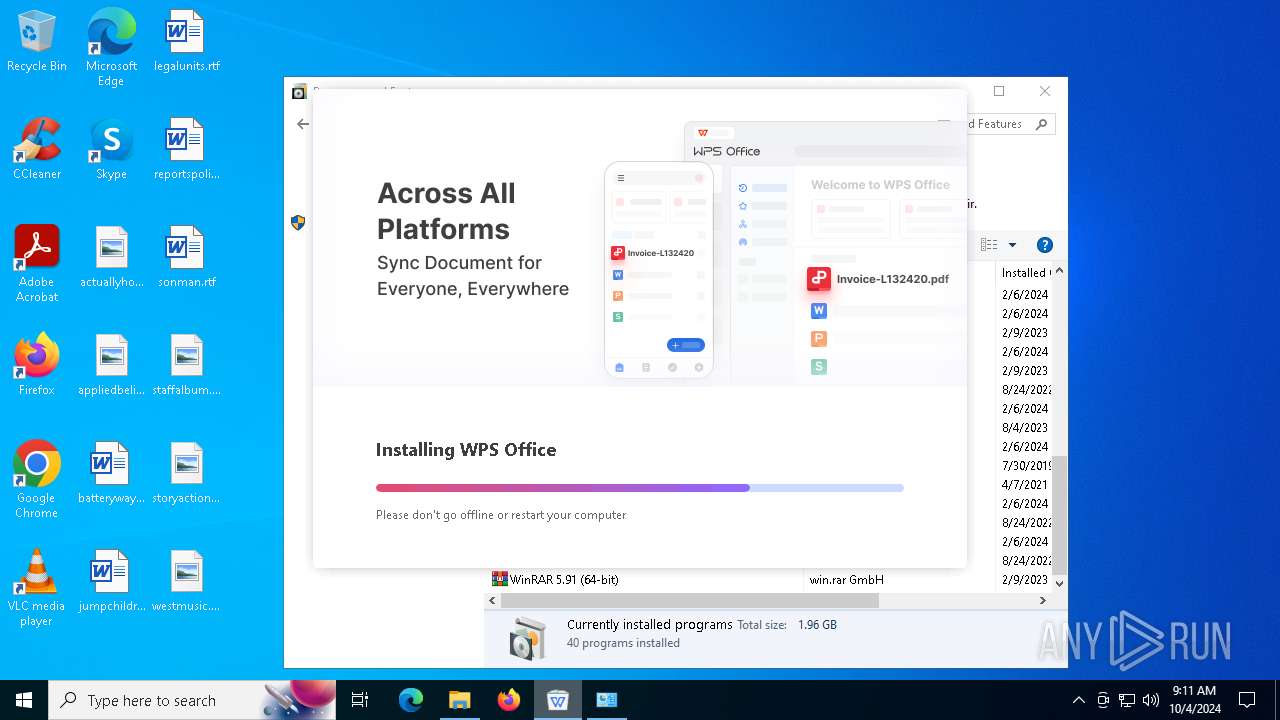Click Invoice-L132420.pdf in WPS preview
This screenshot has height=720, width=1280.
pos(893,279)
